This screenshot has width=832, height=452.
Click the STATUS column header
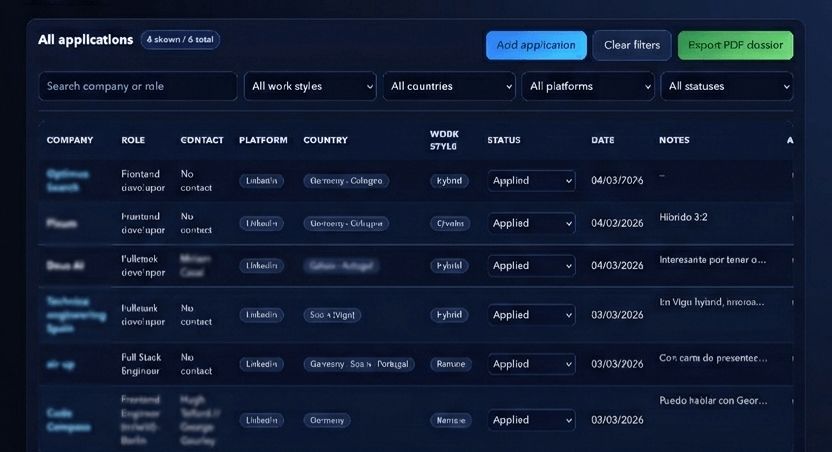coord(504,140)
